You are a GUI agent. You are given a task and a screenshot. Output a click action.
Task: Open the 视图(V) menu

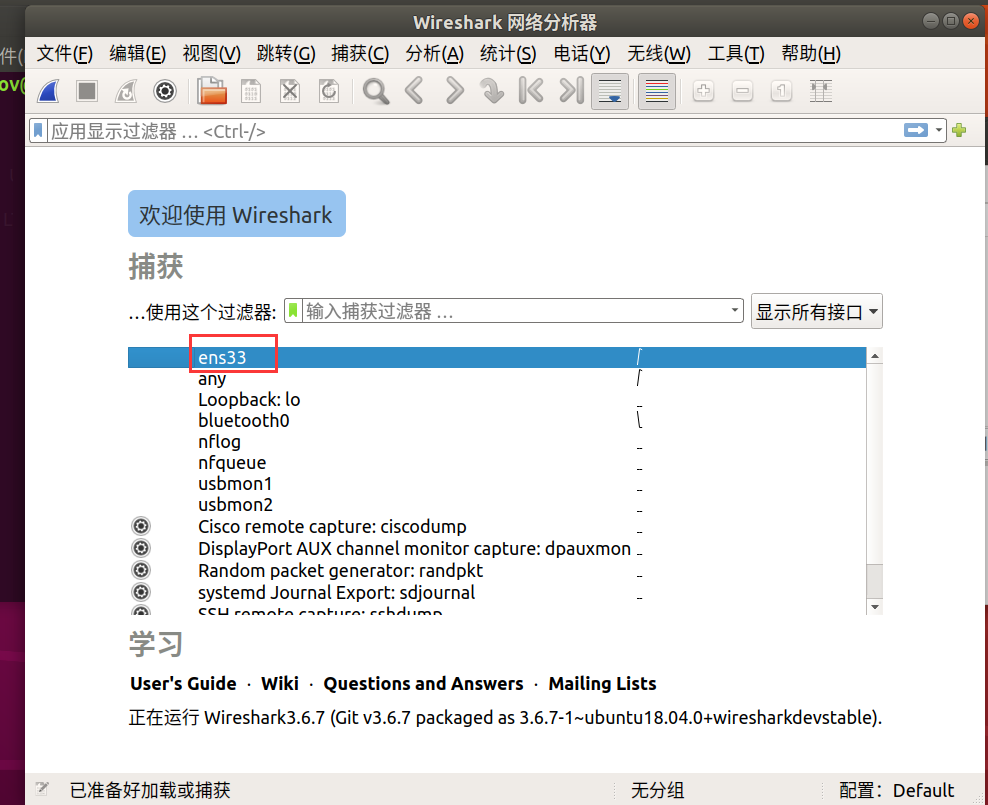coord(211,54)
